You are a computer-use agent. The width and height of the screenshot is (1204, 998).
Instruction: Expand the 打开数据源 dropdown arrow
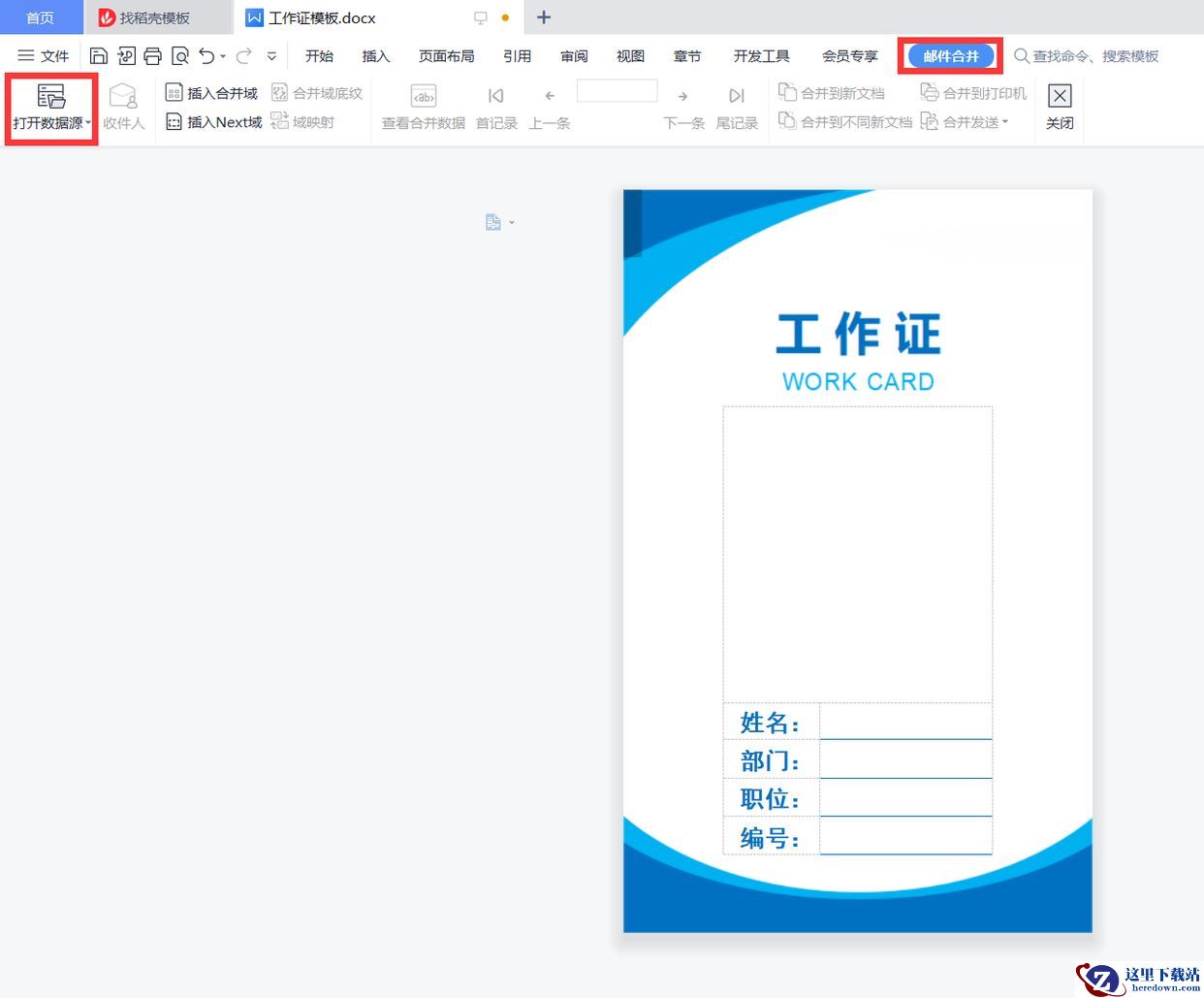coord(88,123)
